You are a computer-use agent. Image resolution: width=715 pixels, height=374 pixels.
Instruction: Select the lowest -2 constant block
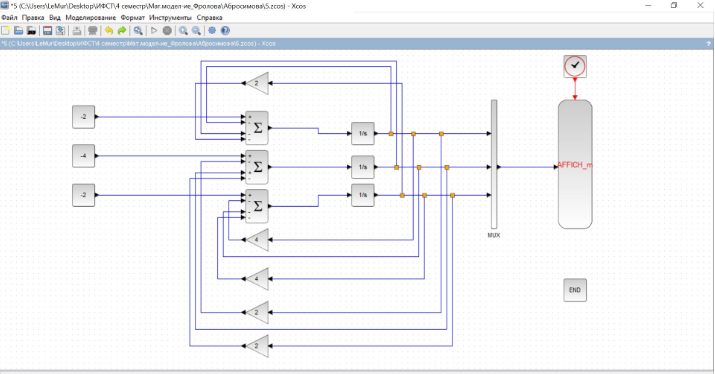(x=83, y=195)
